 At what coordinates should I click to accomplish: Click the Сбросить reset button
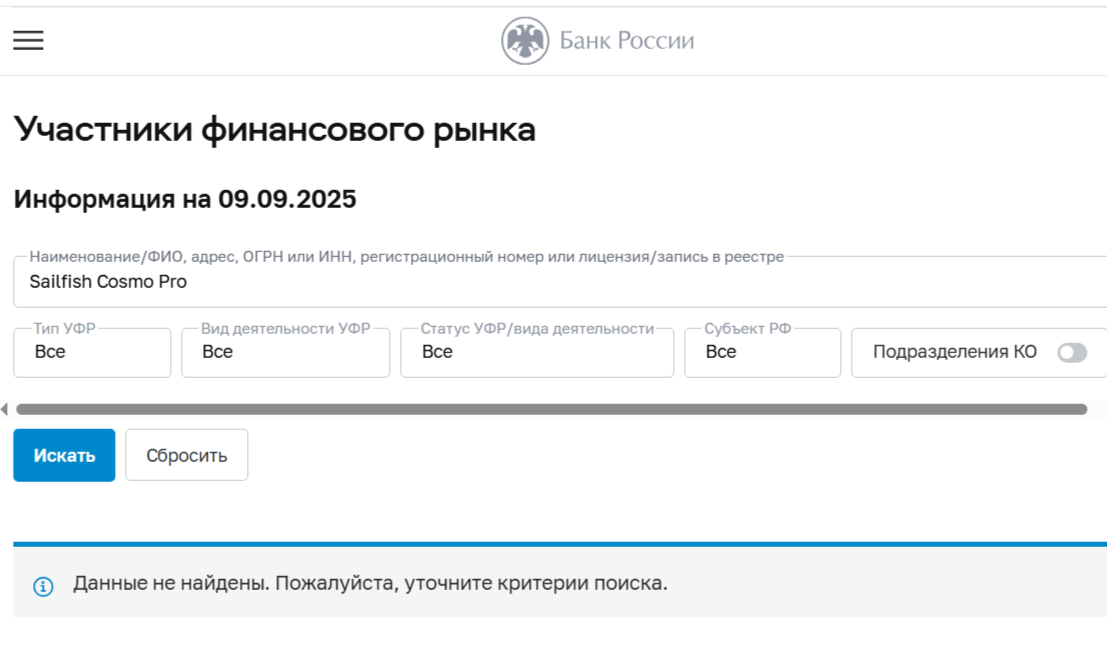coord(186,455)
